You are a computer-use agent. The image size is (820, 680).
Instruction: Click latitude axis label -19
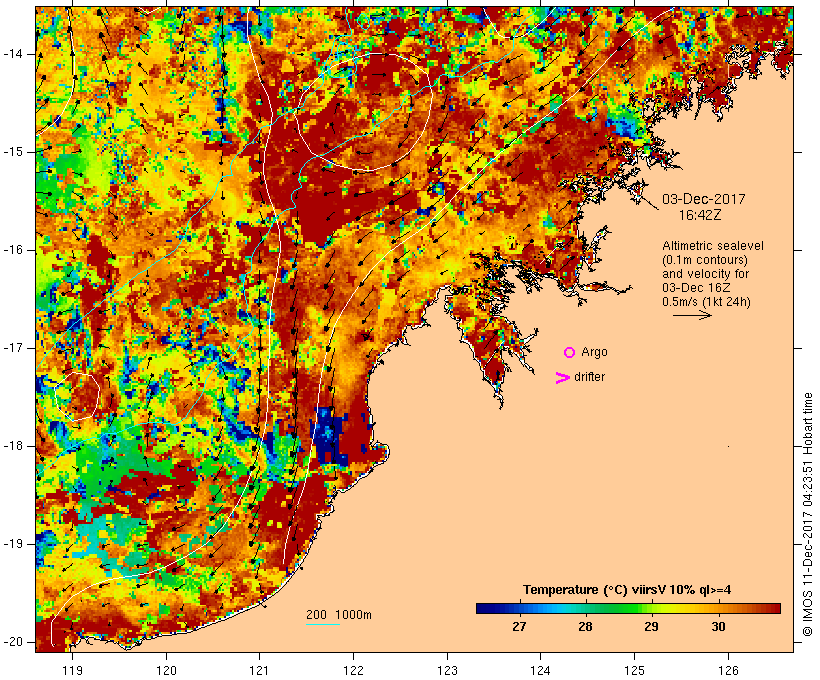(13, 544)
